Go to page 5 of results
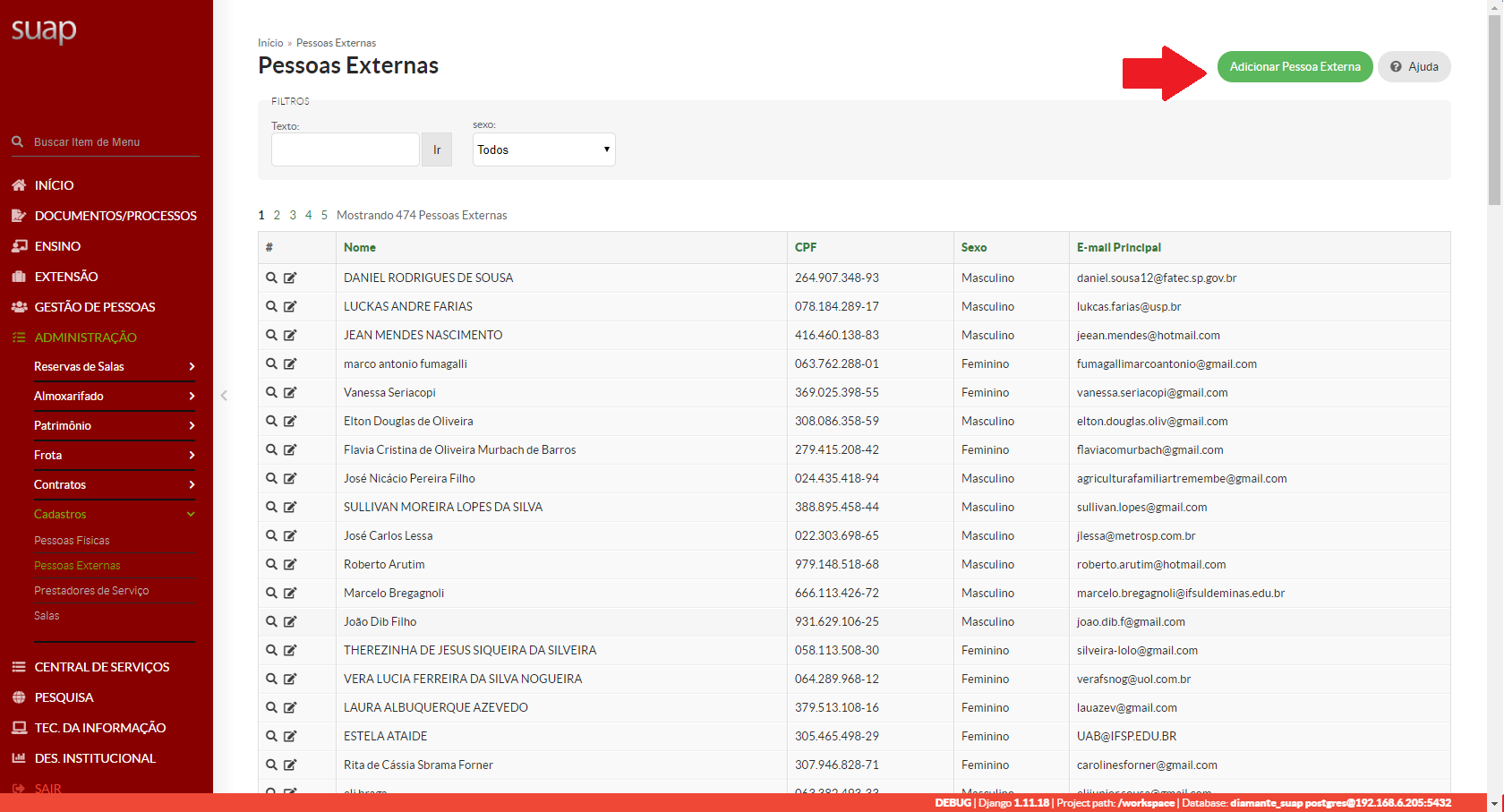Screen dimensions: 1504x812 pyautogui.click(x=324, y=215)
